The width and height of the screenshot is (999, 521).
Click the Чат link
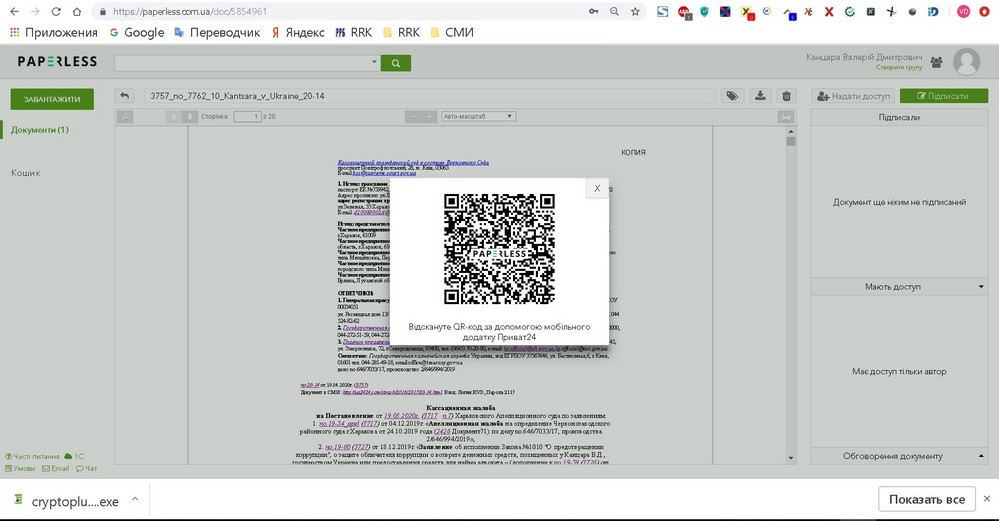pos(87,468)
